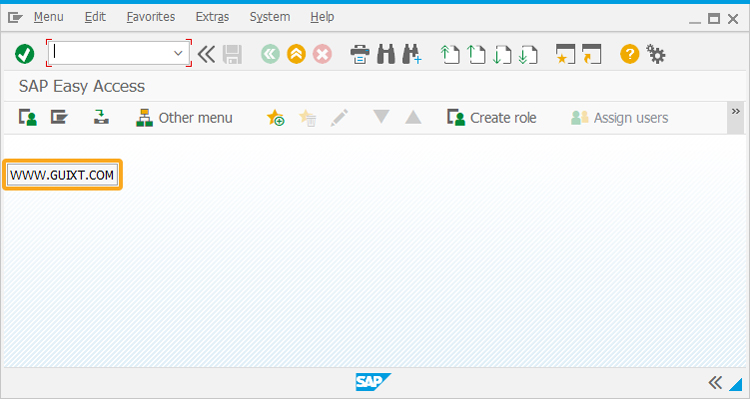Image resolution: width=750 pixels, height=399 pixels.
Task: Click the Add to Favorites star icon
Action: pyautogui.click(x=276, y=118)
